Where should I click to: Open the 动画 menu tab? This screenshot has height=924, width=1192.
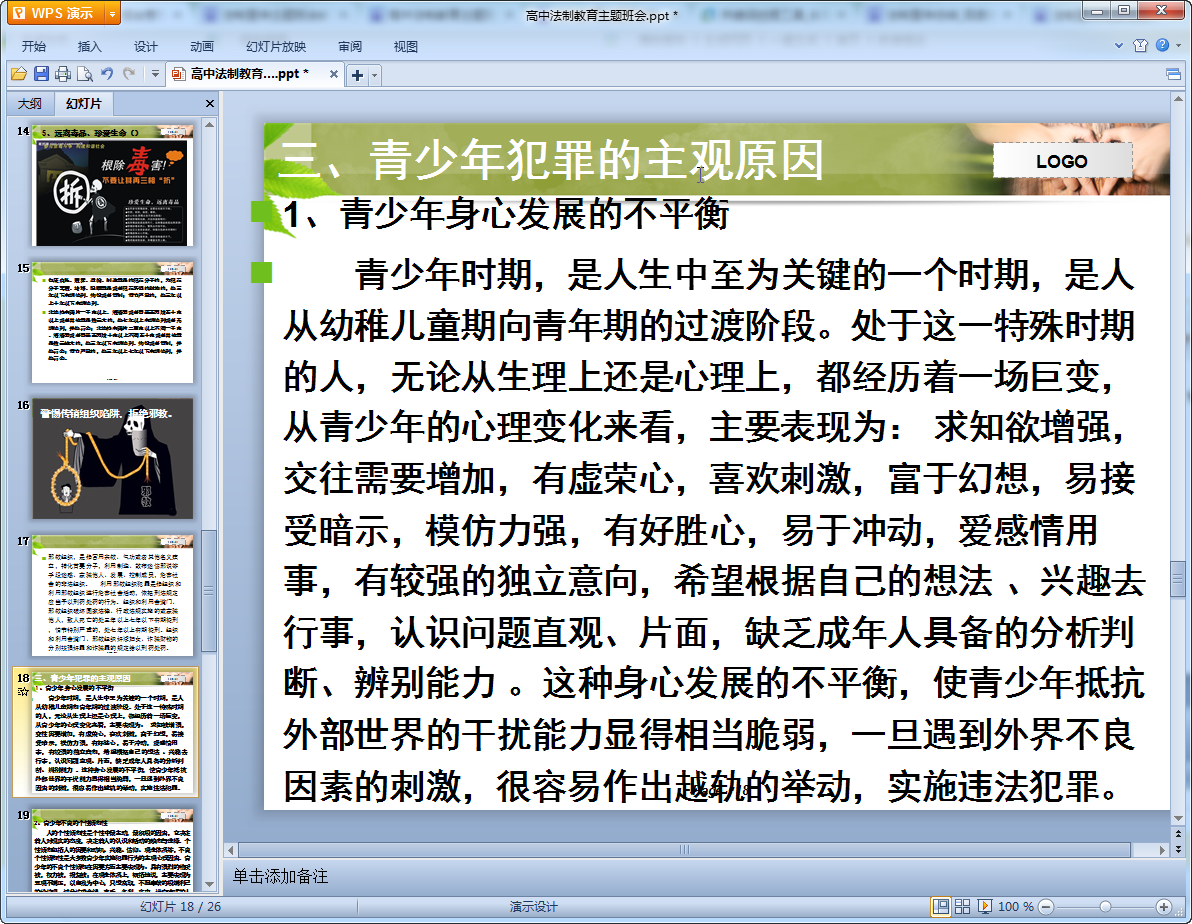click(x=201, y=46)
